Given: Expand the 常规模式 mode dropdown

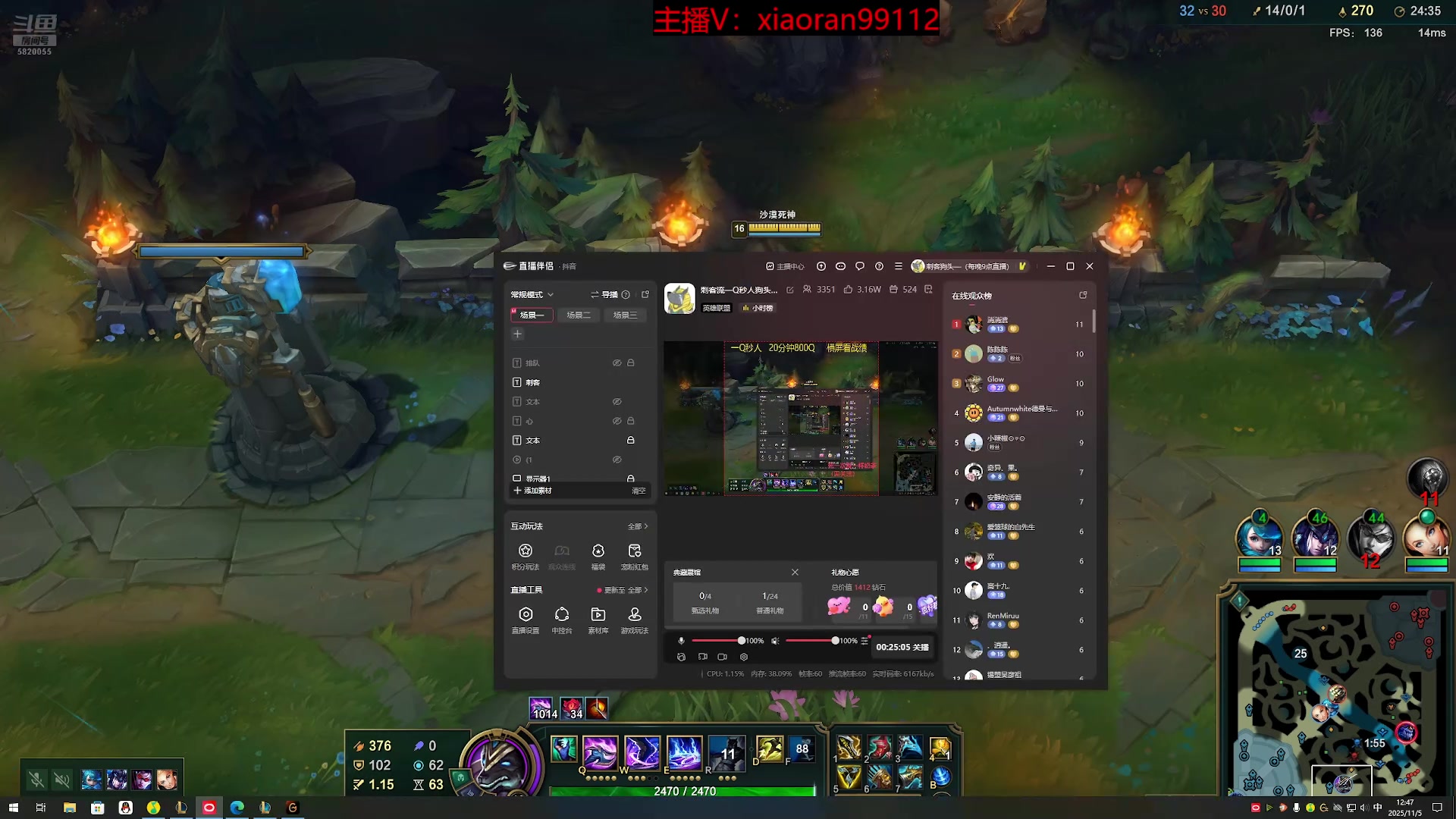Looking at the screenshot, I should tap(532, 294).
